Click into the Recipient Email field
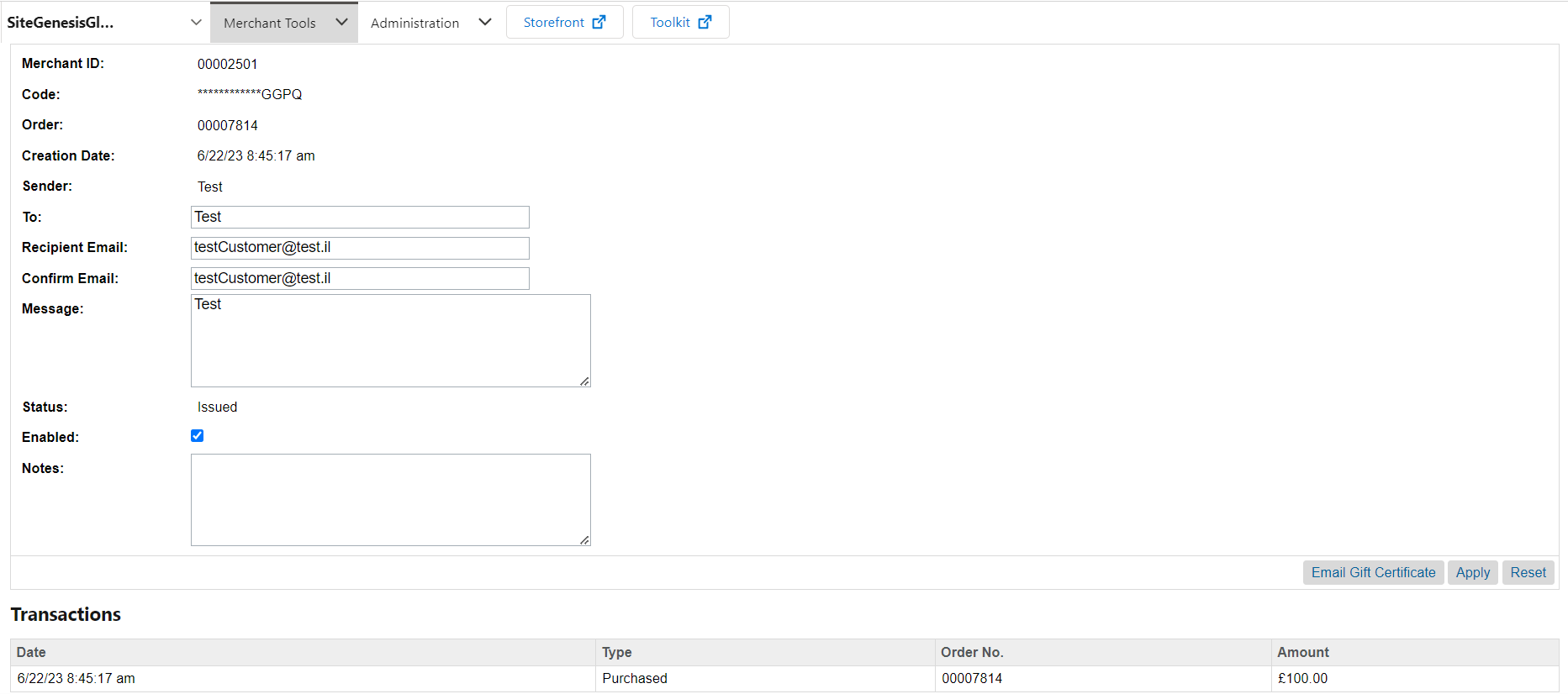Image resolution: width=1568 pixels, height=694 pixels. pos(360,248)
